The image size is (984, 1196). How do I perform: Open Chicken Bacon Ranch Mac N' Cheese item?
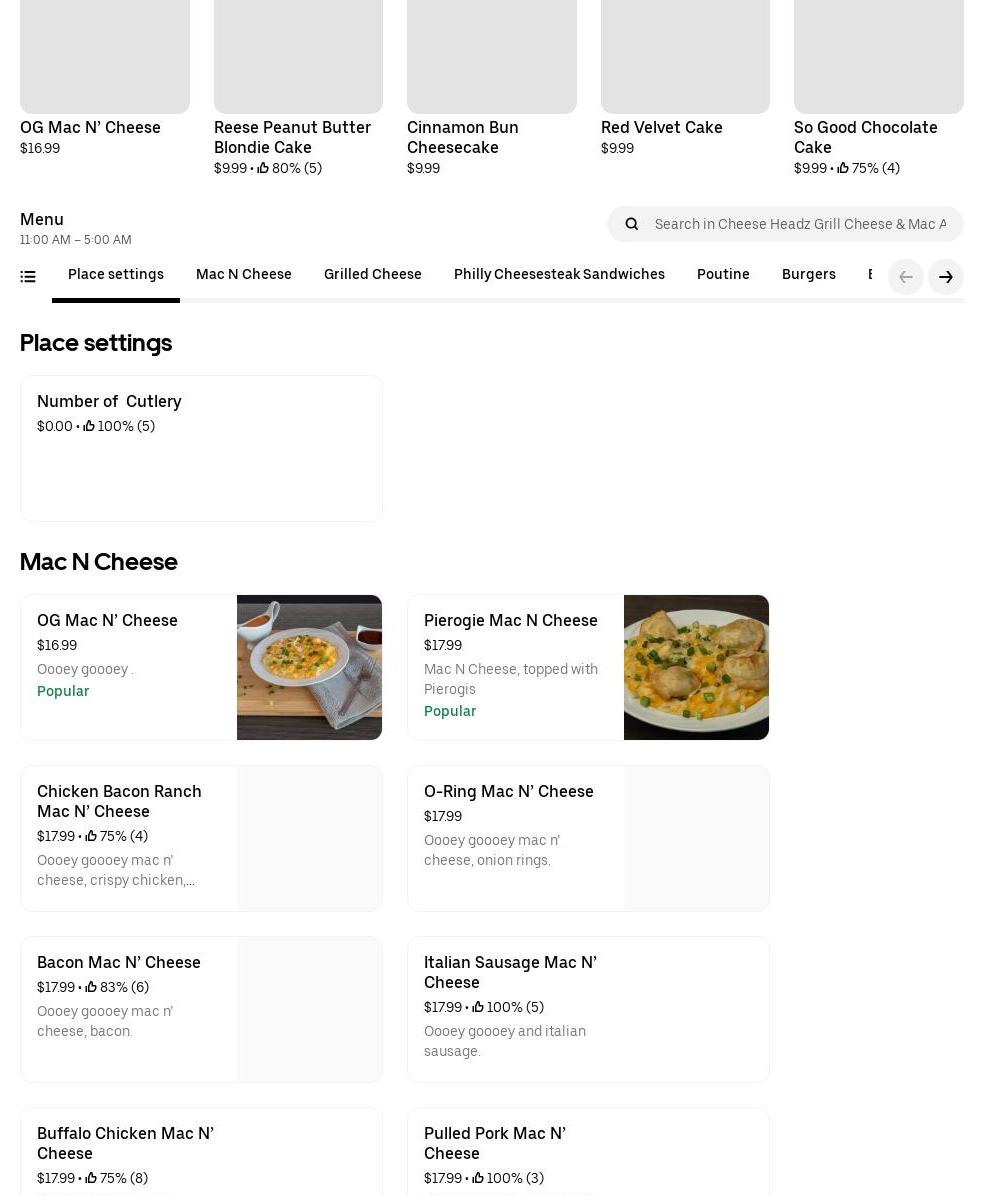click(x=119, y=801)
